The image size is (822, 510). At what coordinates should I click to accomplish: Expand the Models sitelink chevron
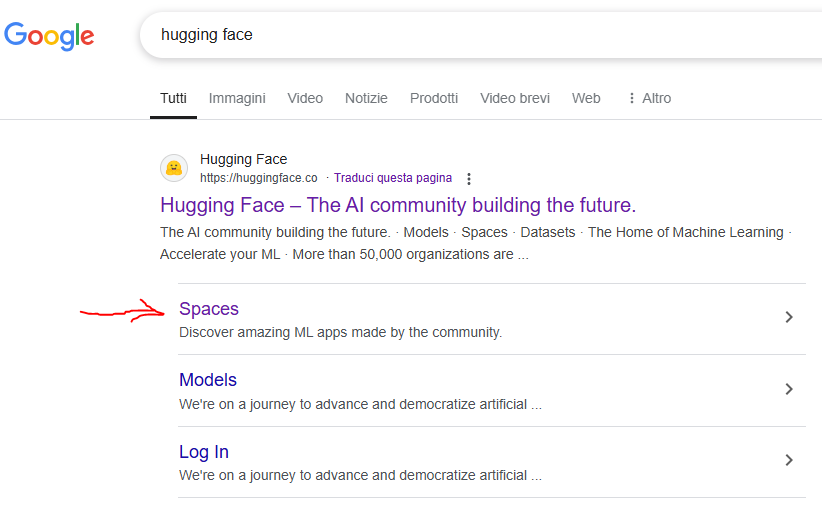click(x=789, y=389)
